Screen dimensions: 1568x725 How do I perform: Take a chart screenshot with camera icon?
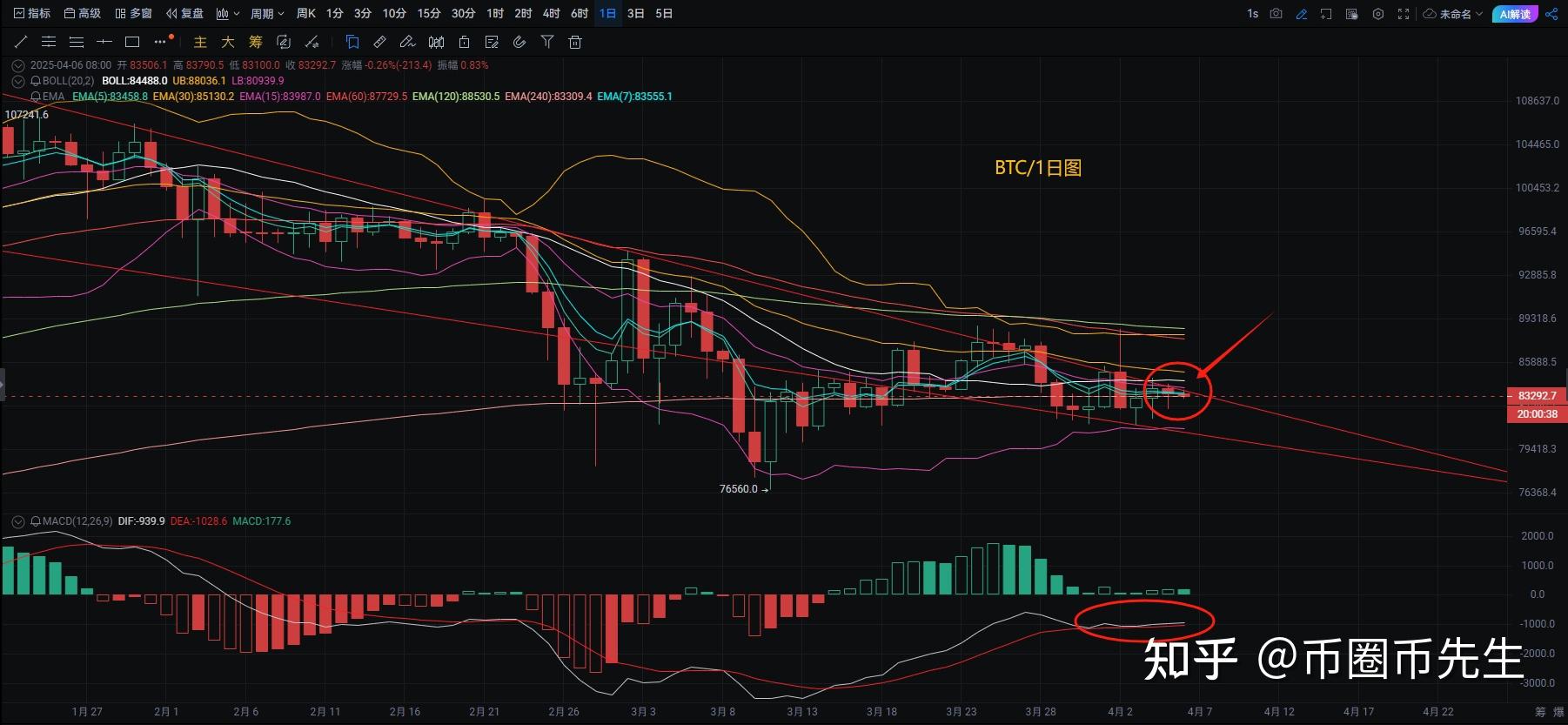1276,14
